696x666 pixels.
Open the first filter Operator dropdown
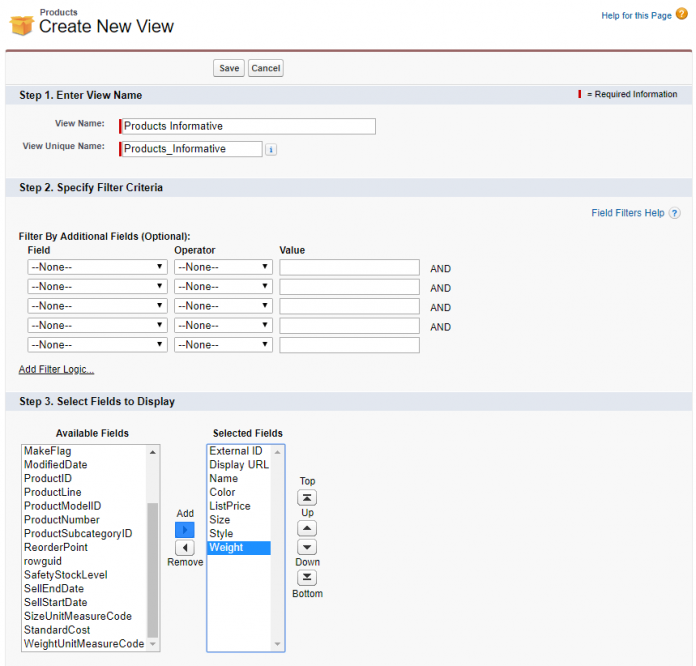point(223,267)
